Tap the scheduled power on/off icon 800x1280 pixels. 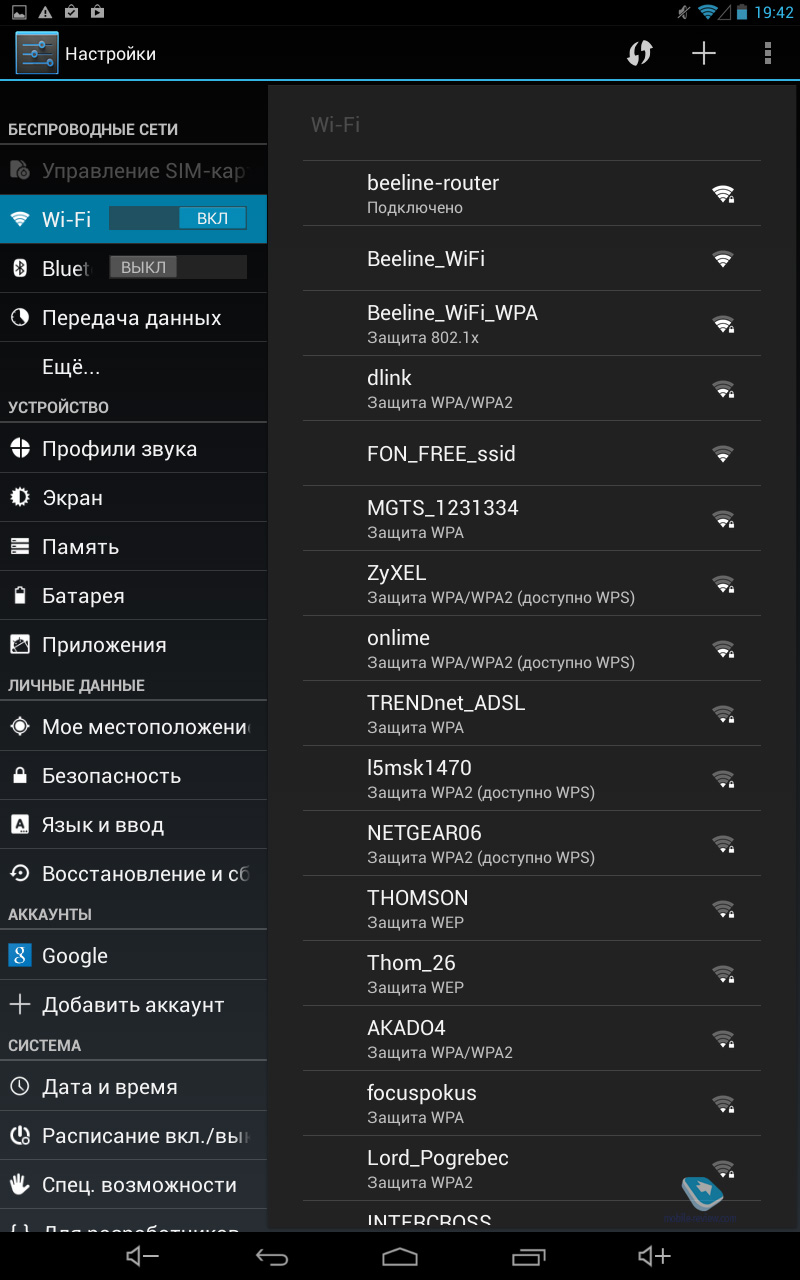pyautogui.click(x=20, y=1136)
